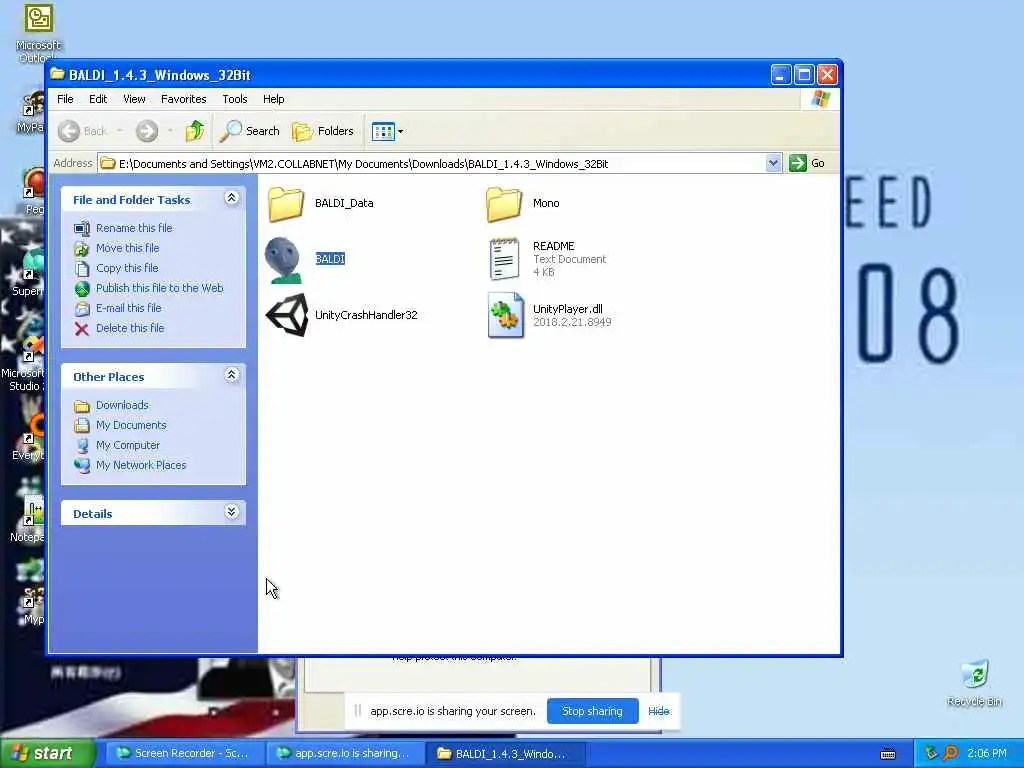This screenshot has width=1024, height=768.
Task: Click the Publish to Web globe icon
Action: pyautogui.click(x=82, y=288)
